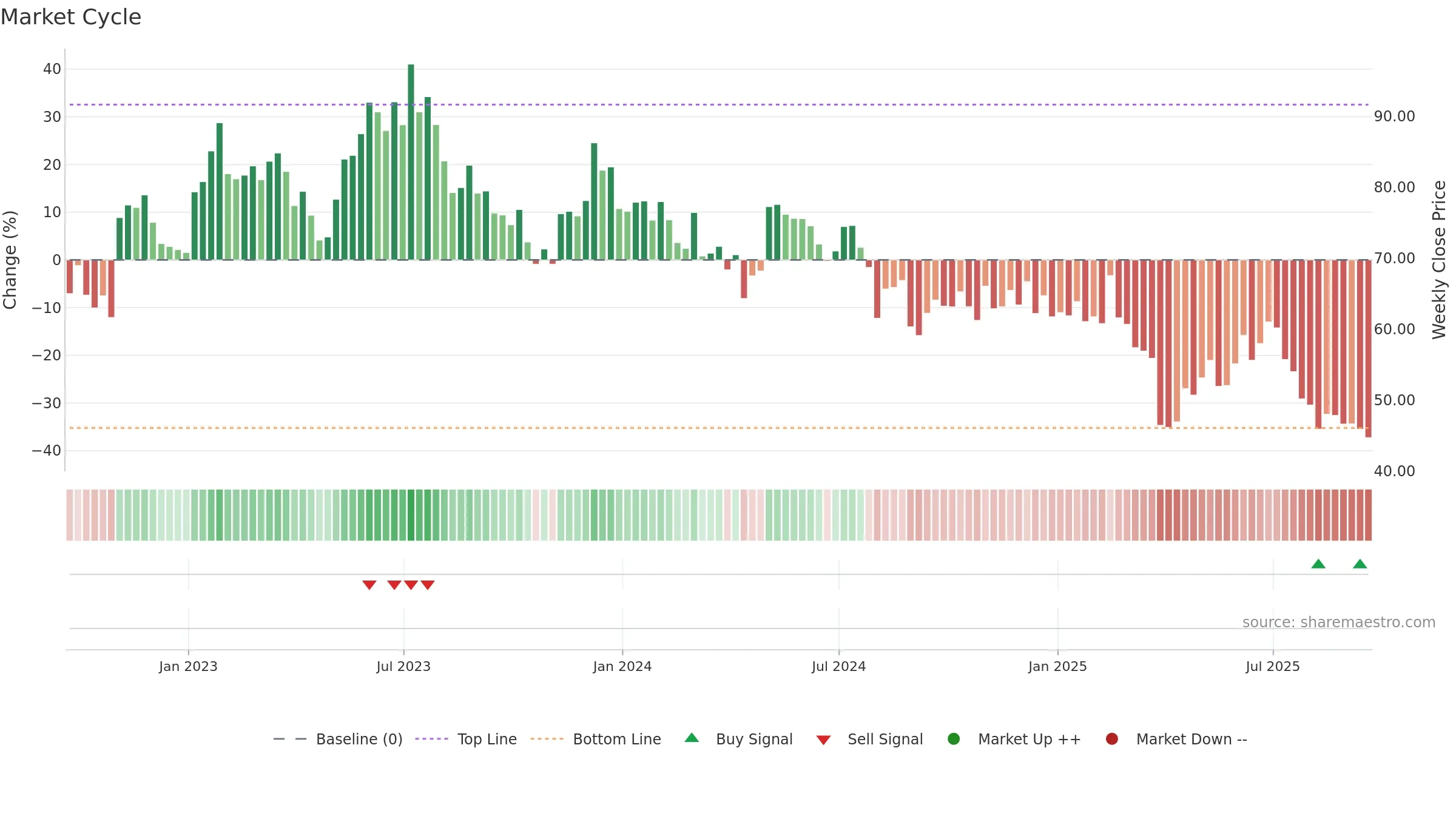Toggle the Market Down -- legend label
Viewport: 1456px width, 819px height.
(x=1191, y=739)
